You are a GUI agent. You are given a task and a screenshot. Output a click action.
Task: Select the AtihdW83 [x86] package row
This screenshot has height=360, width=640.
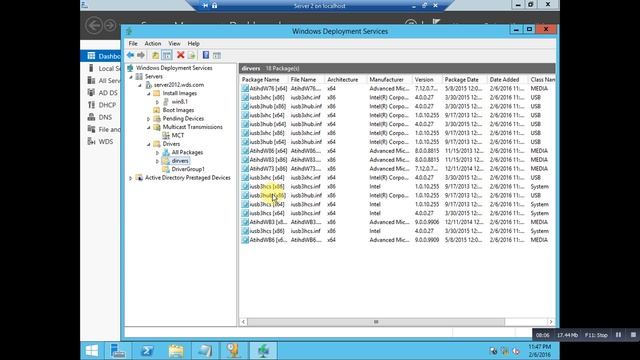(398, 160)
